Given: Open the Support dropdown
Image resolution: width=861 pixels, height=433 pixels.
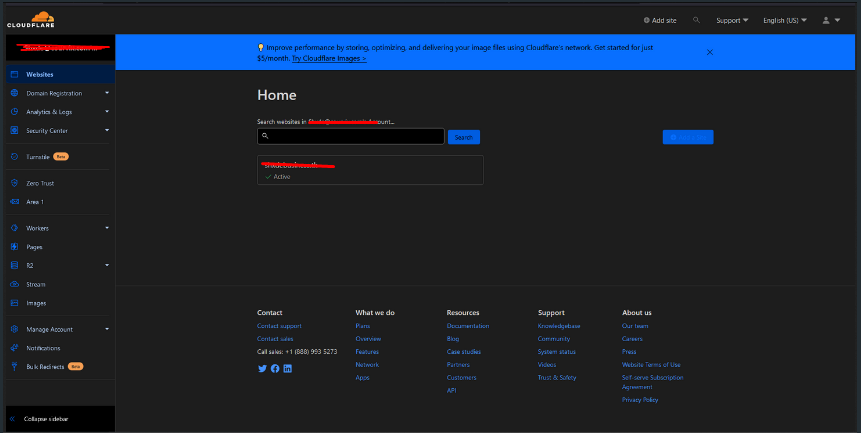Looking at the screenshot, I should tap(732, 20).
